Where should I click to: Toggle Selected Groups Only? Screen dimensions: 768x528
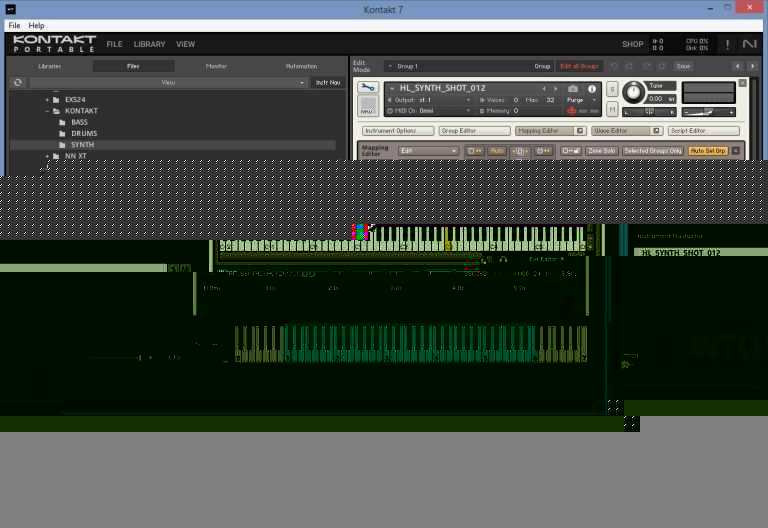[x=653, y=151]
